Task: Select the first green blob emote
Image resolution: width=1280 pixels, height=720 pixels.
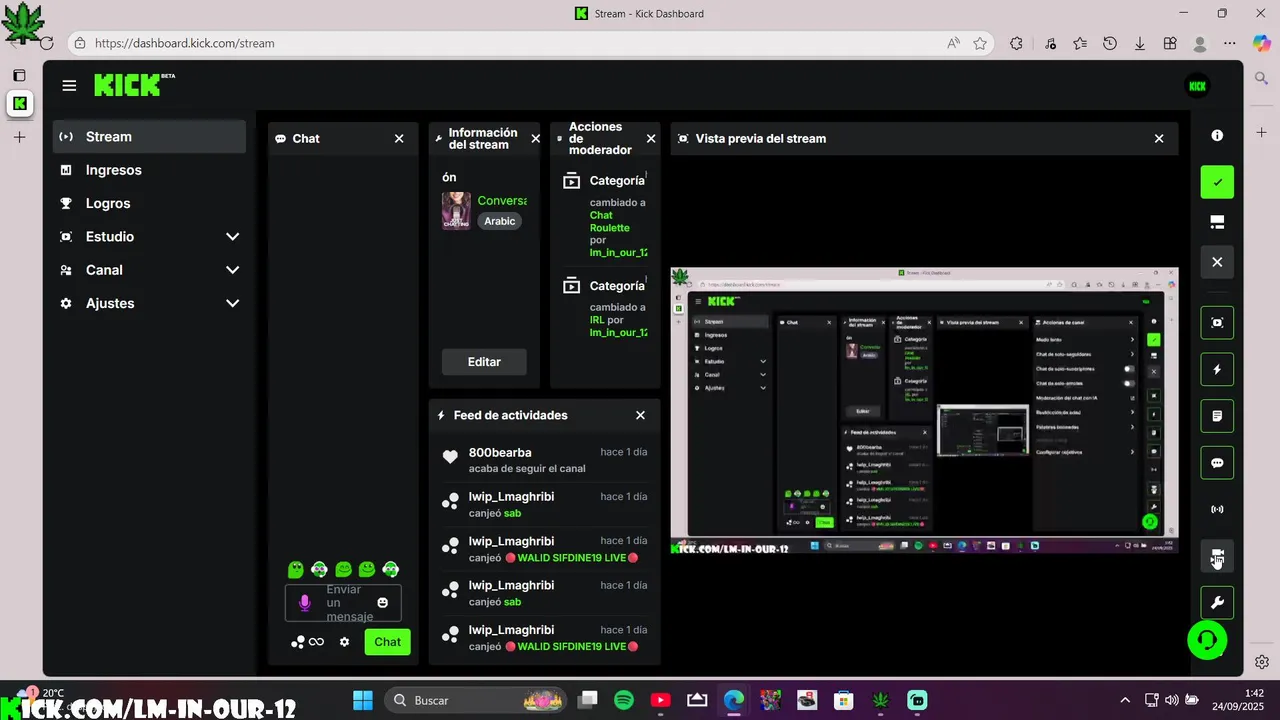Action: 295,569
